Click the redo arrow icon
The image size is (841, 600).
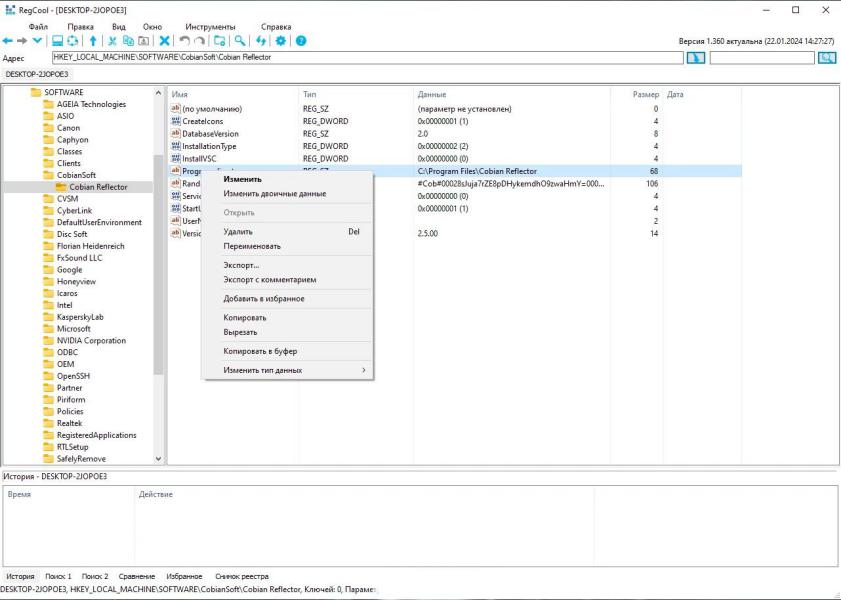coord(200,41)
